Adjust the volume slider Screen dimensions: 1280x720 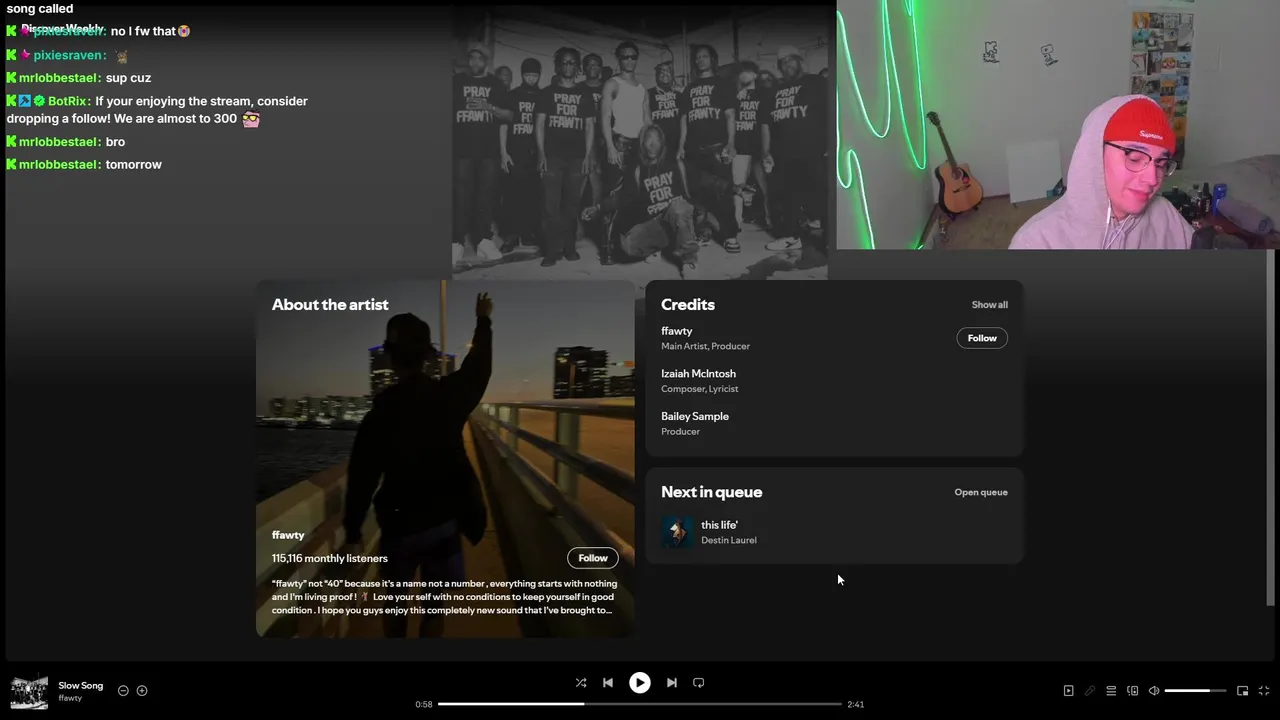coord(1195,691)
